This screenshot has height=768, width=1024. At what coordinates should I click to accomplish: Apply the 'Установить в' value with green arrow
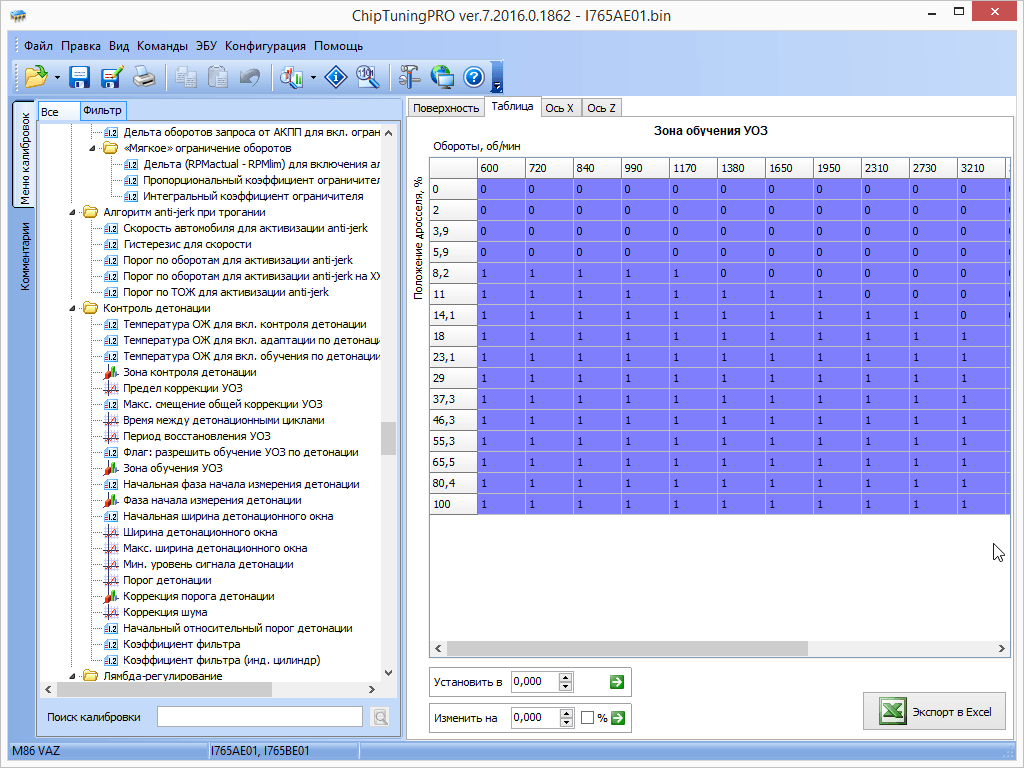click(617, 682)
